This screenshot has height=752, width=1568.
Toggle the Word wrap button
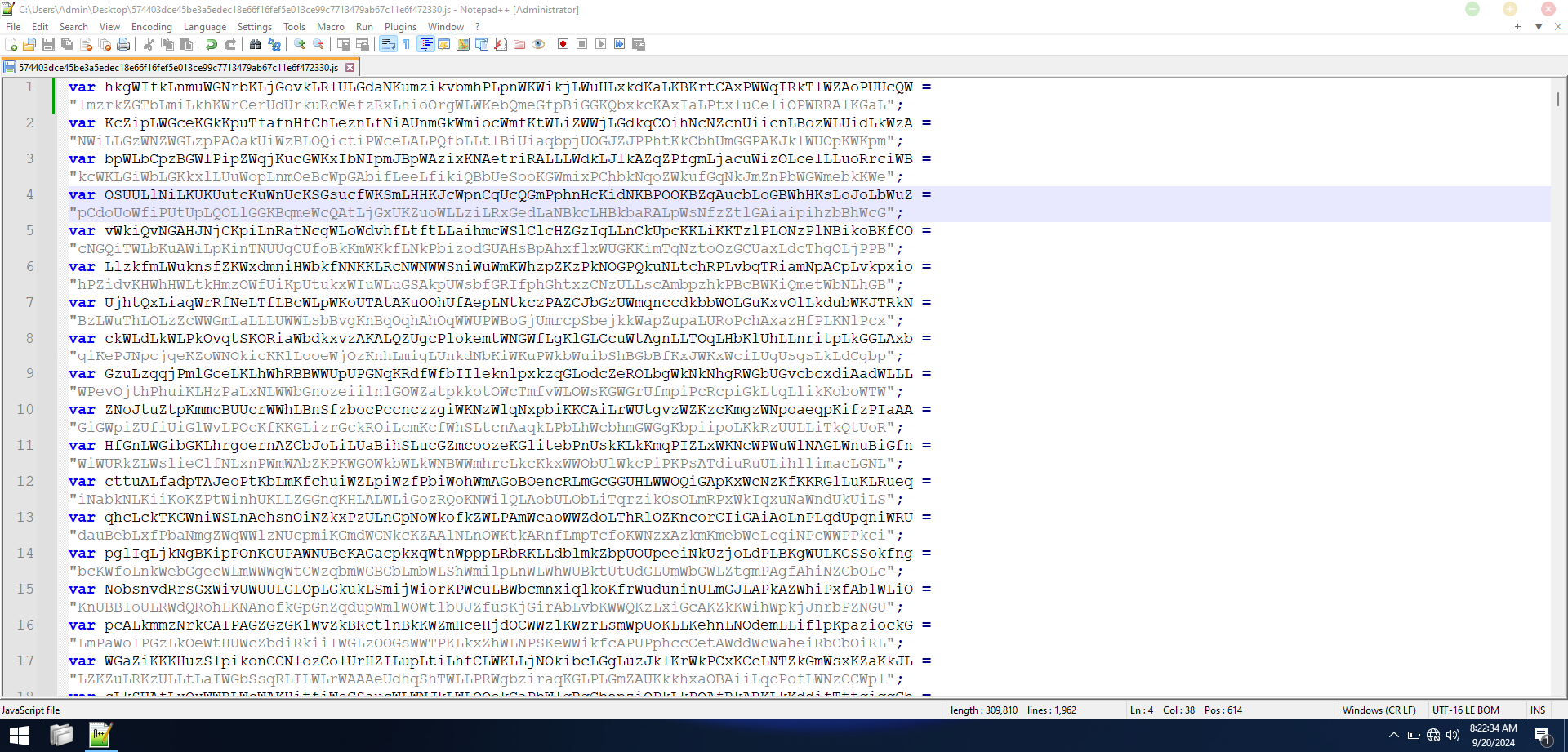388,44
